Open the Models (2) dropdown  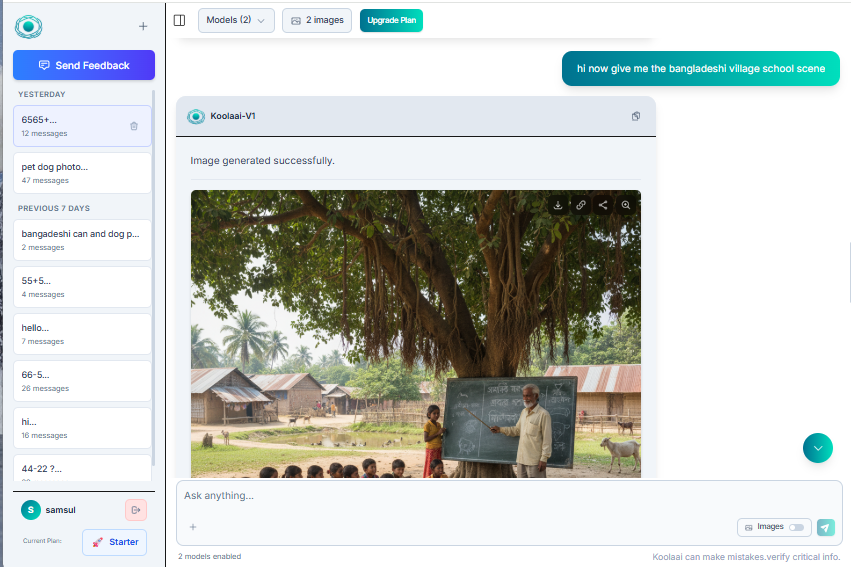coord(236,20)
